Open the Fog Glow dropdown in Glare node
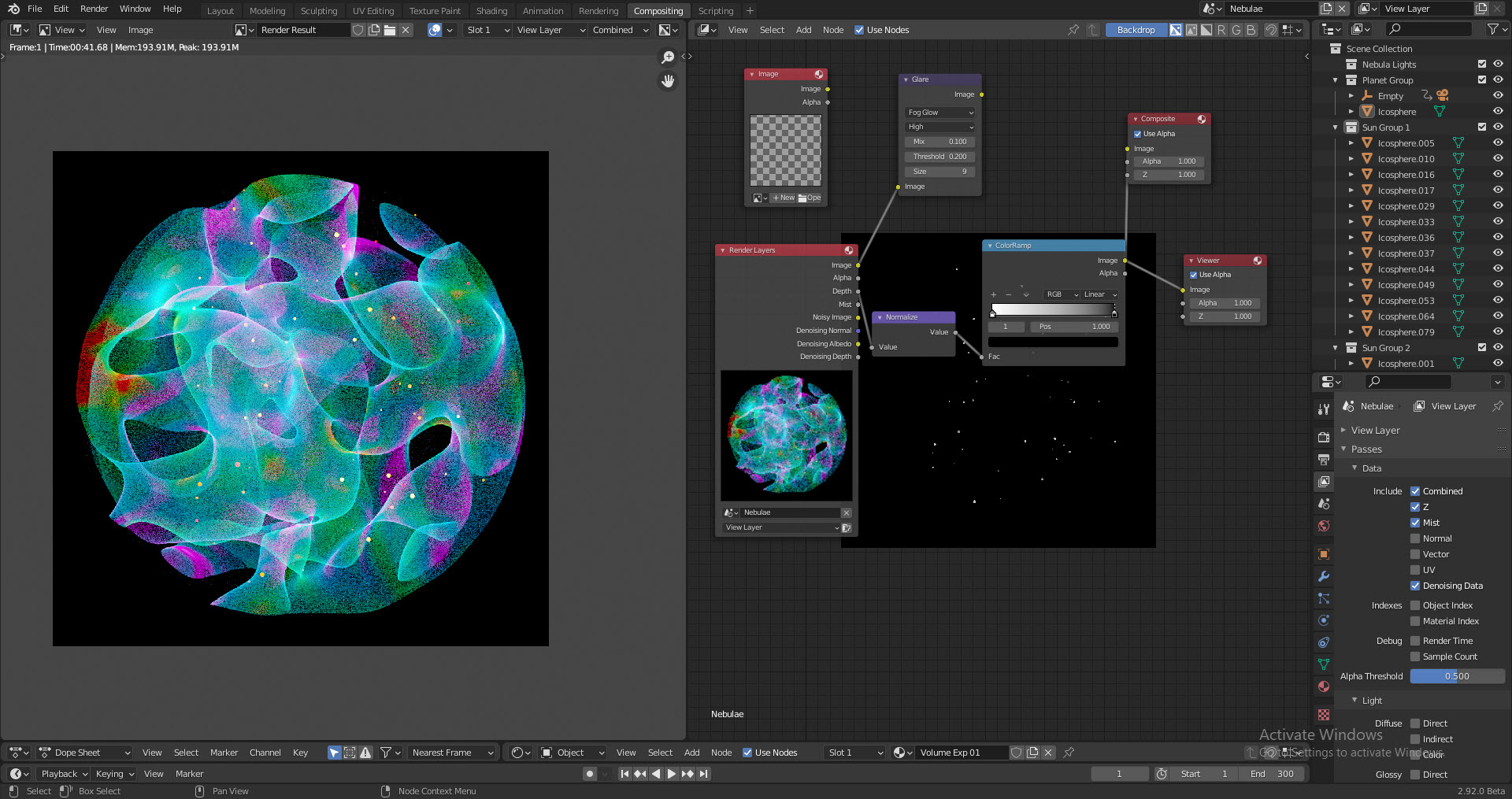 pos(939,112)
